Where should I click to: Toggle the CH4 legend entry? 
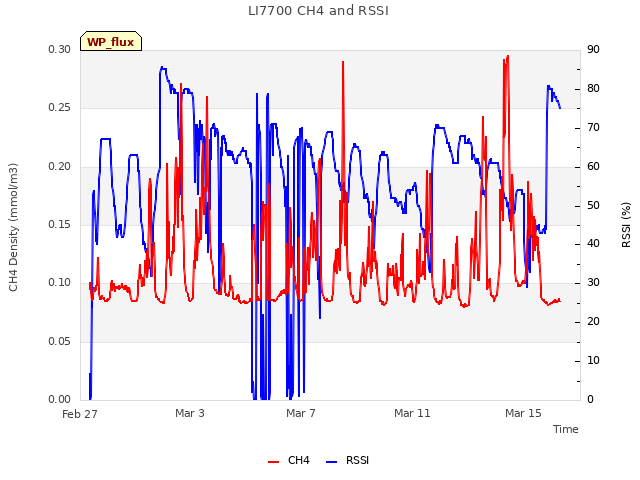pyautogui.click(x=289, y=460)
